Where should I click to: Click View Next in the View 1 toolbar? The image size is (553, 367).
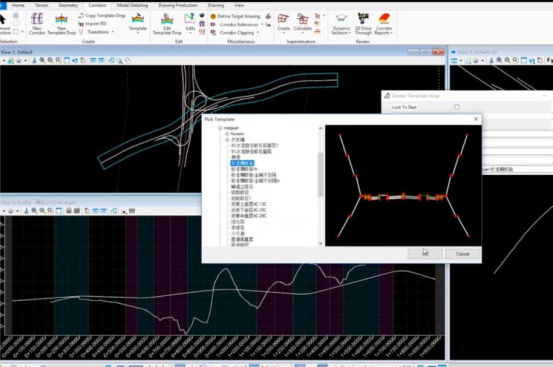(101, 61)
